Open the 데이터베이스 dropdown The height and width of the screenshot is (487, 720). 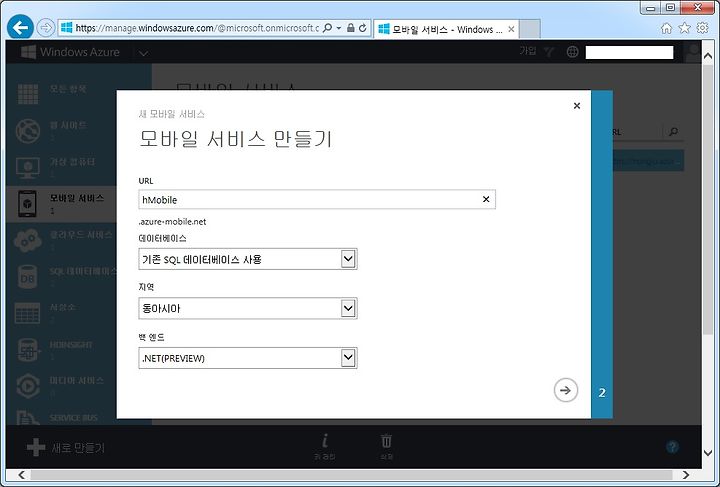[x=248, y=259]
